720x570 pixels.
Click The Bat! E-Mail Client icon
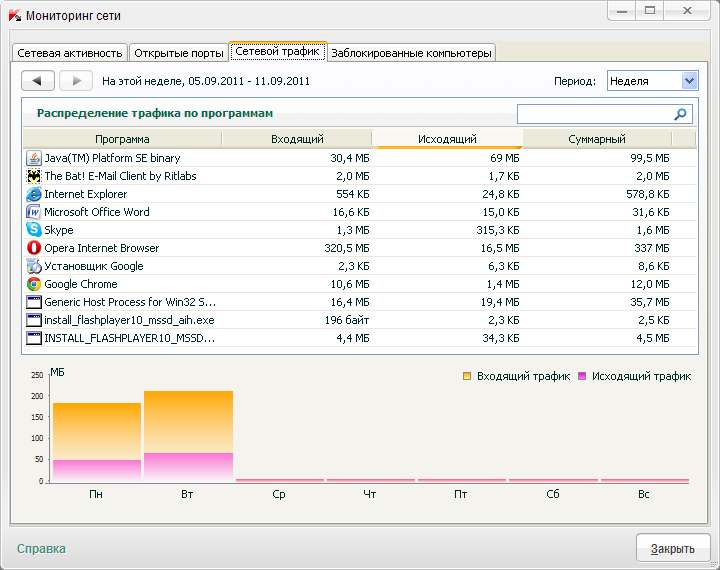pyautogui.click(x=33, y=176)
